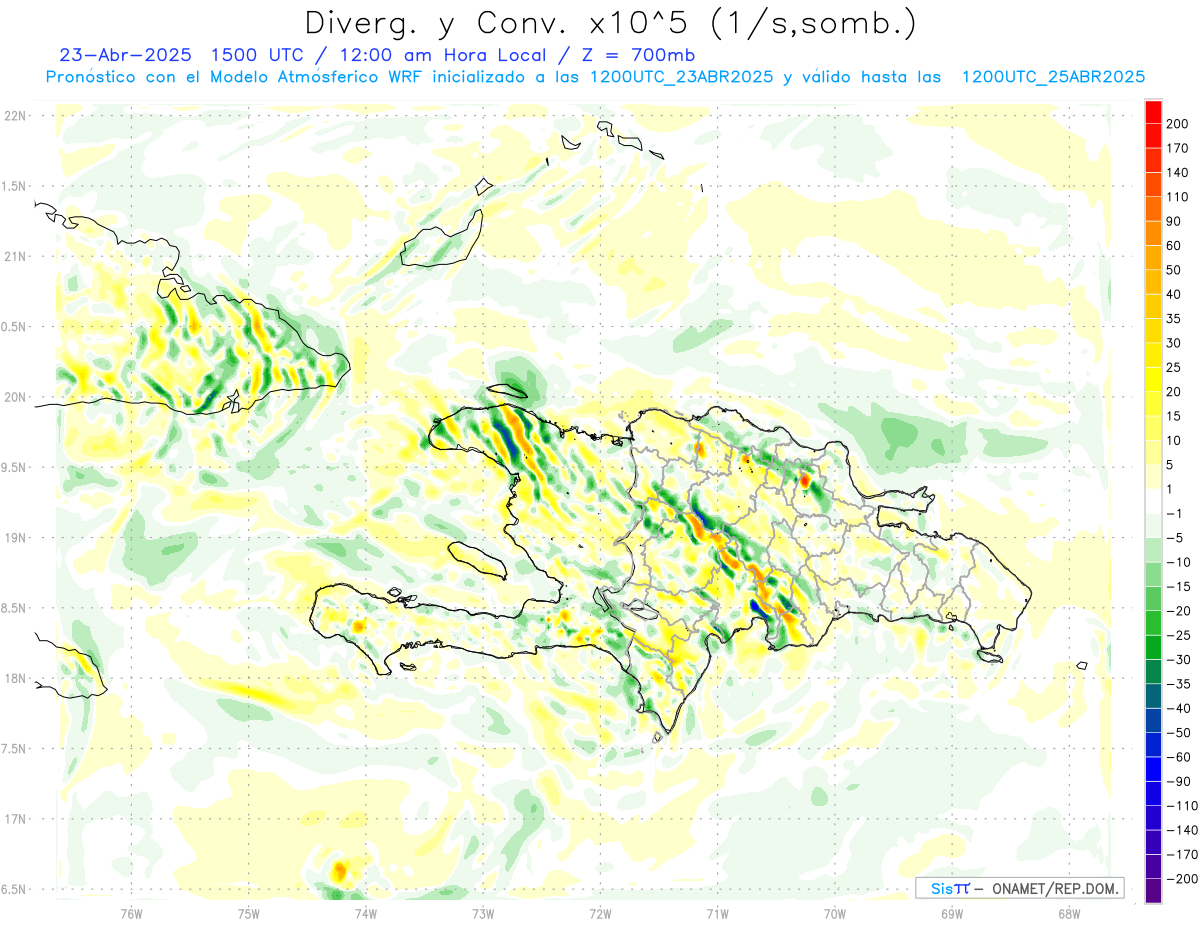The width and height of the screenshot is (1200, 927).
Task: Click the 'Z = 700mb' level text
Action: [x=633, y=55]
